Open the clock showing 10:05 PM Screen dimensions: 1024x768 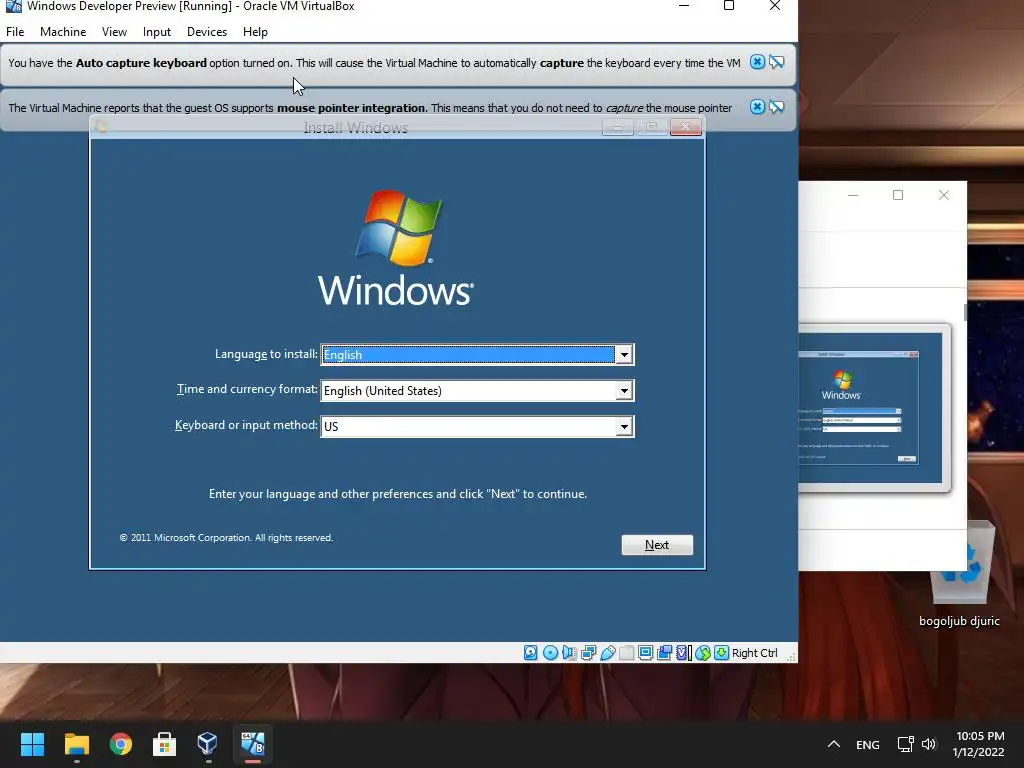click(x=978, y=744)
